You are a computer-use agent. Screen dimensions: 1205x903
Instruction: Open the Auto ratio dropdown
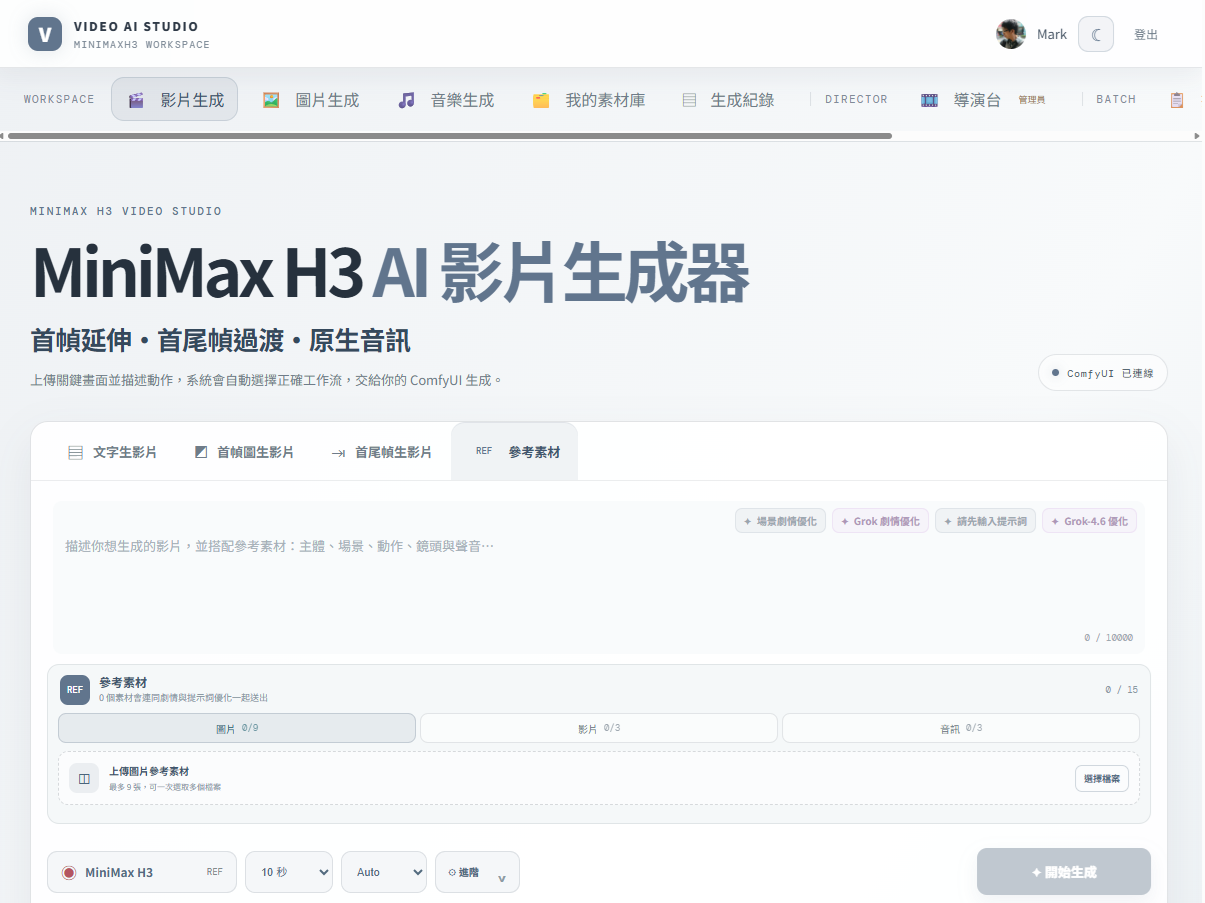tap(384, 872)
